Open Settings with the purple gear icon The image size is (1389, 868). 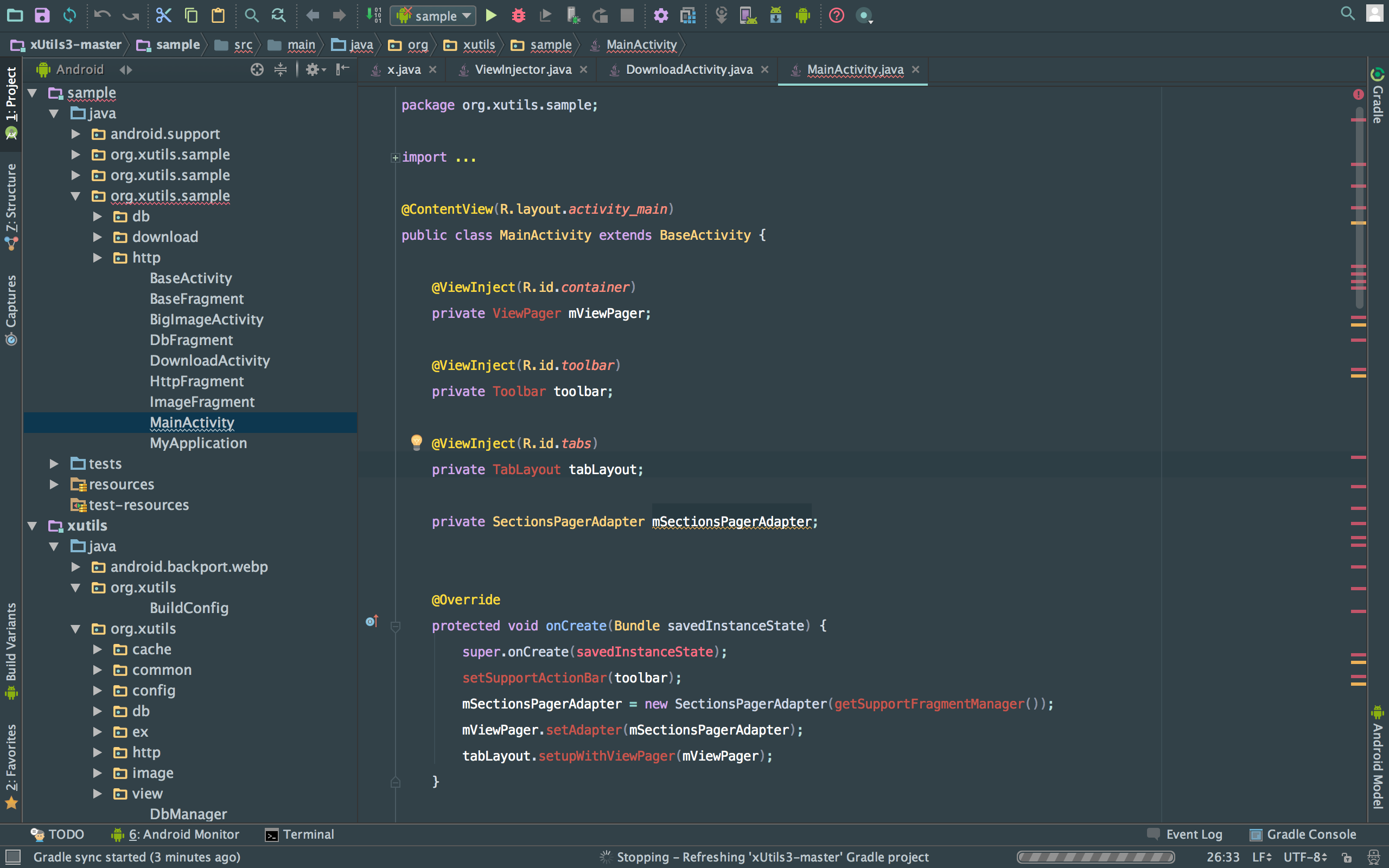tap(661, 16)
